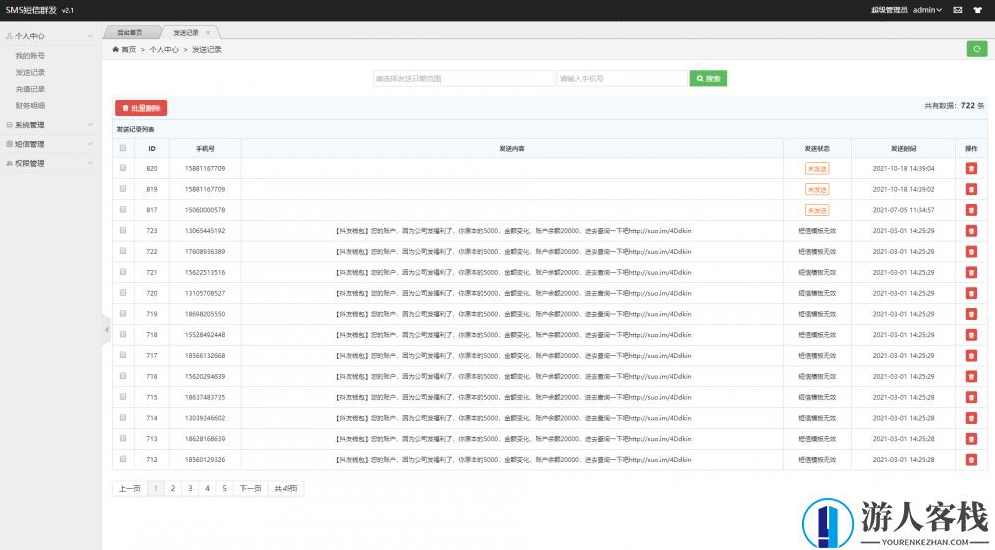The width and height of the screenshot is (995, 550).
Task: Select the checkbox for row 720
Action: click(123, 293)
